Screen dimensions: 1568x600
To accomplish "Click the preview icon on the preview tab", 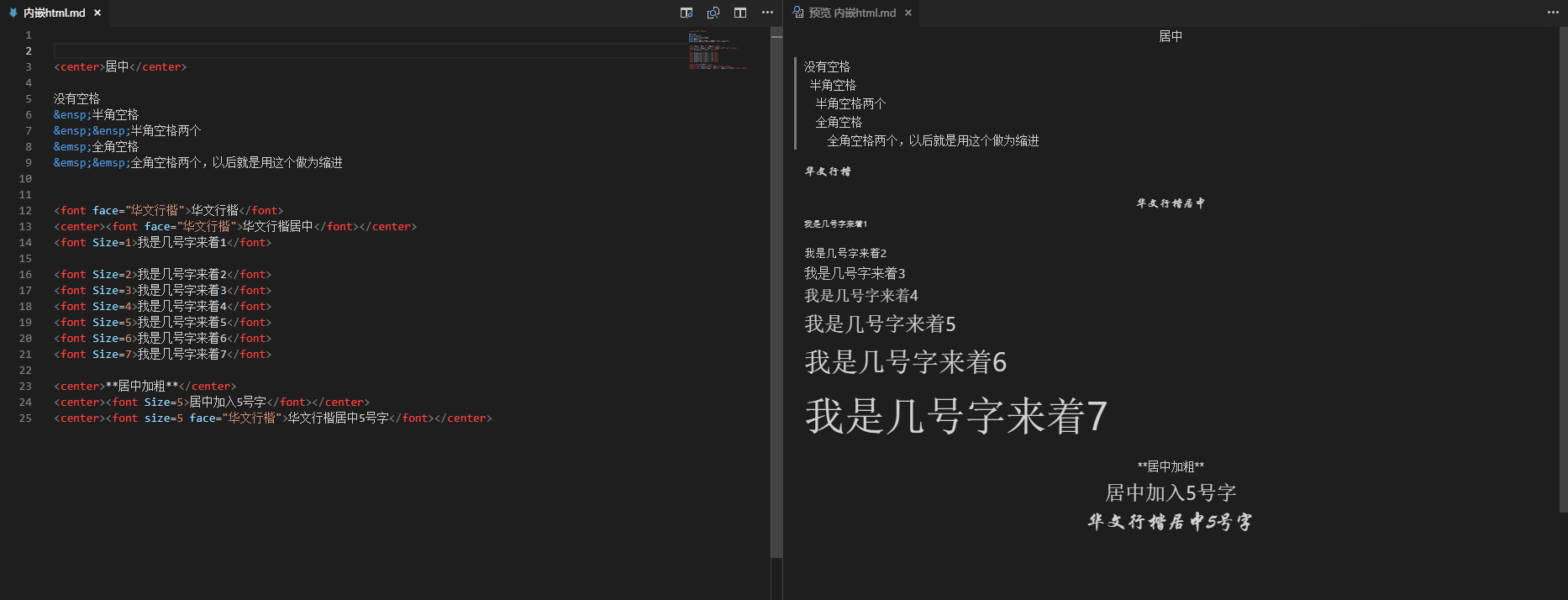I will point(798,13).
